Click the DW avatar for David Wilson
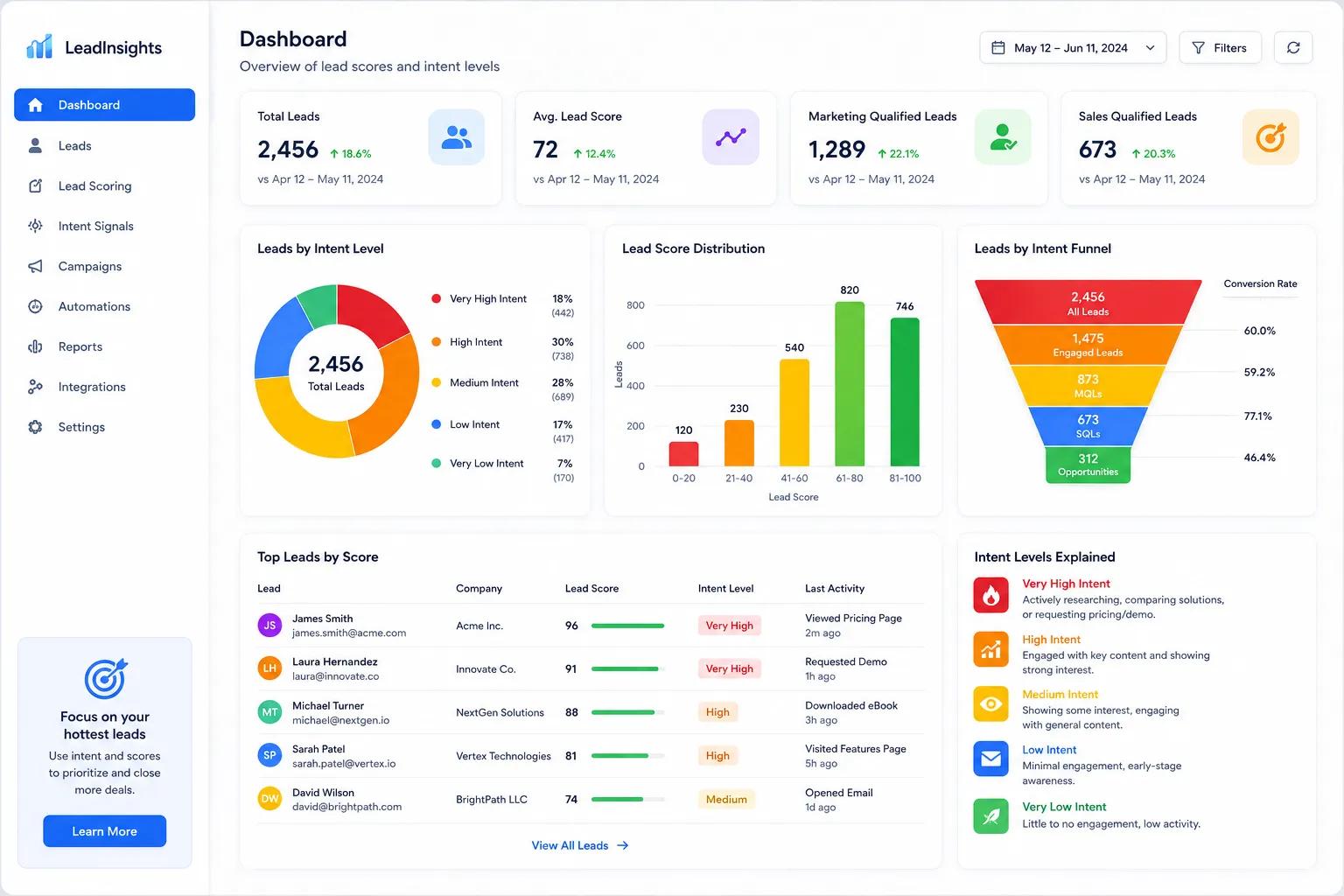 point(269,799)
